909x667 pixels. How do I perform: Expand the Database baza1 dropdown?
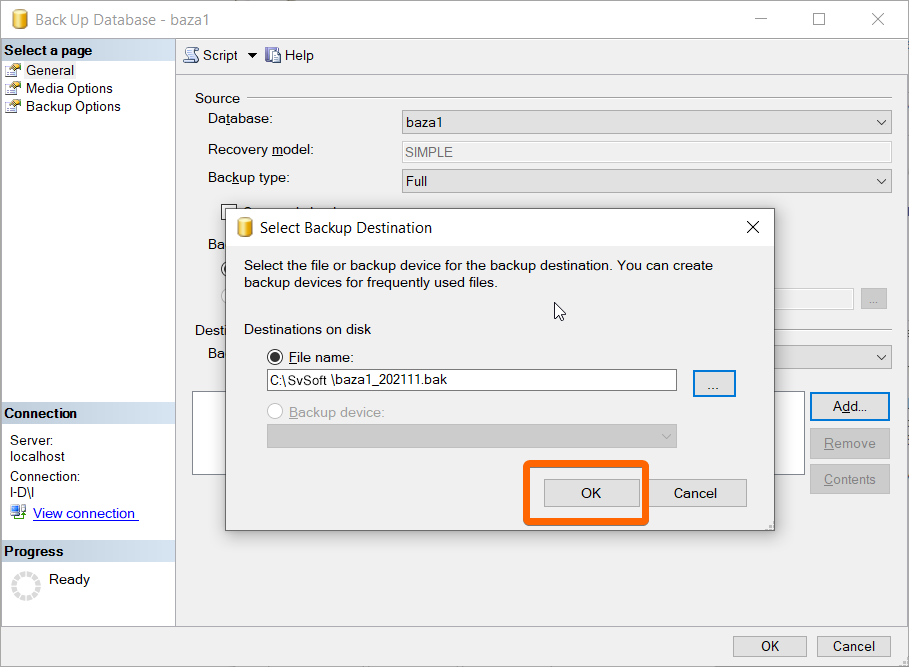(881, 122)
